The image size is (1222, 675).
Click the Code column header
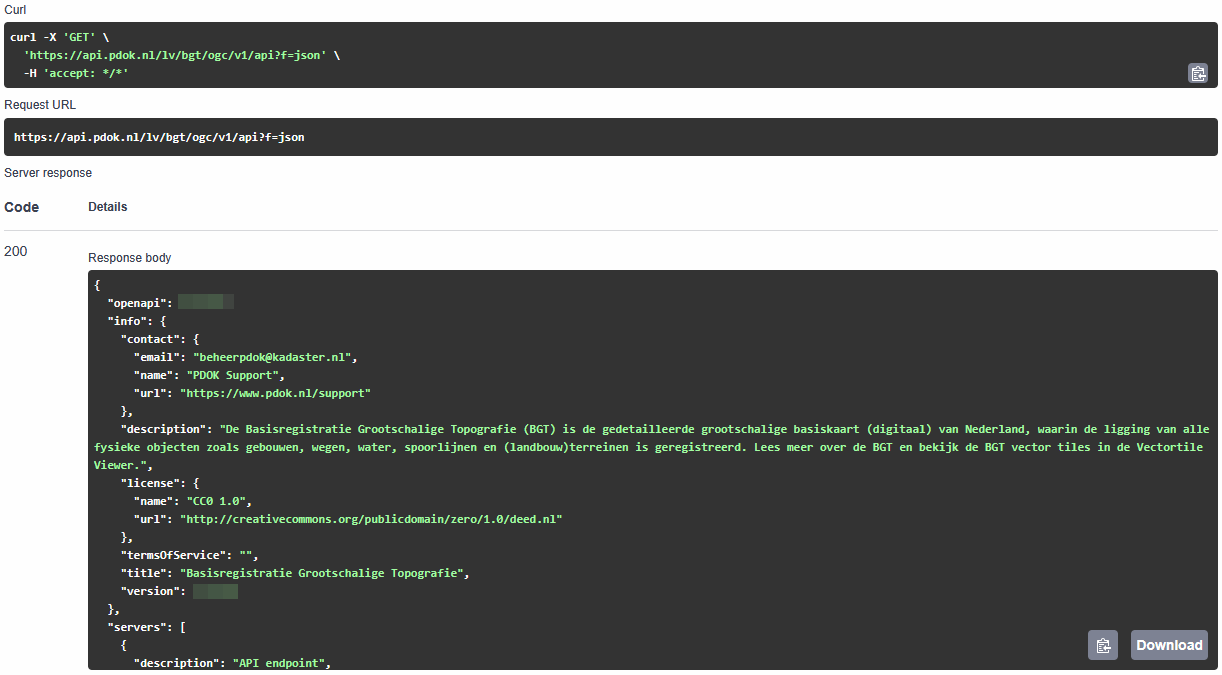pos(21,207)
